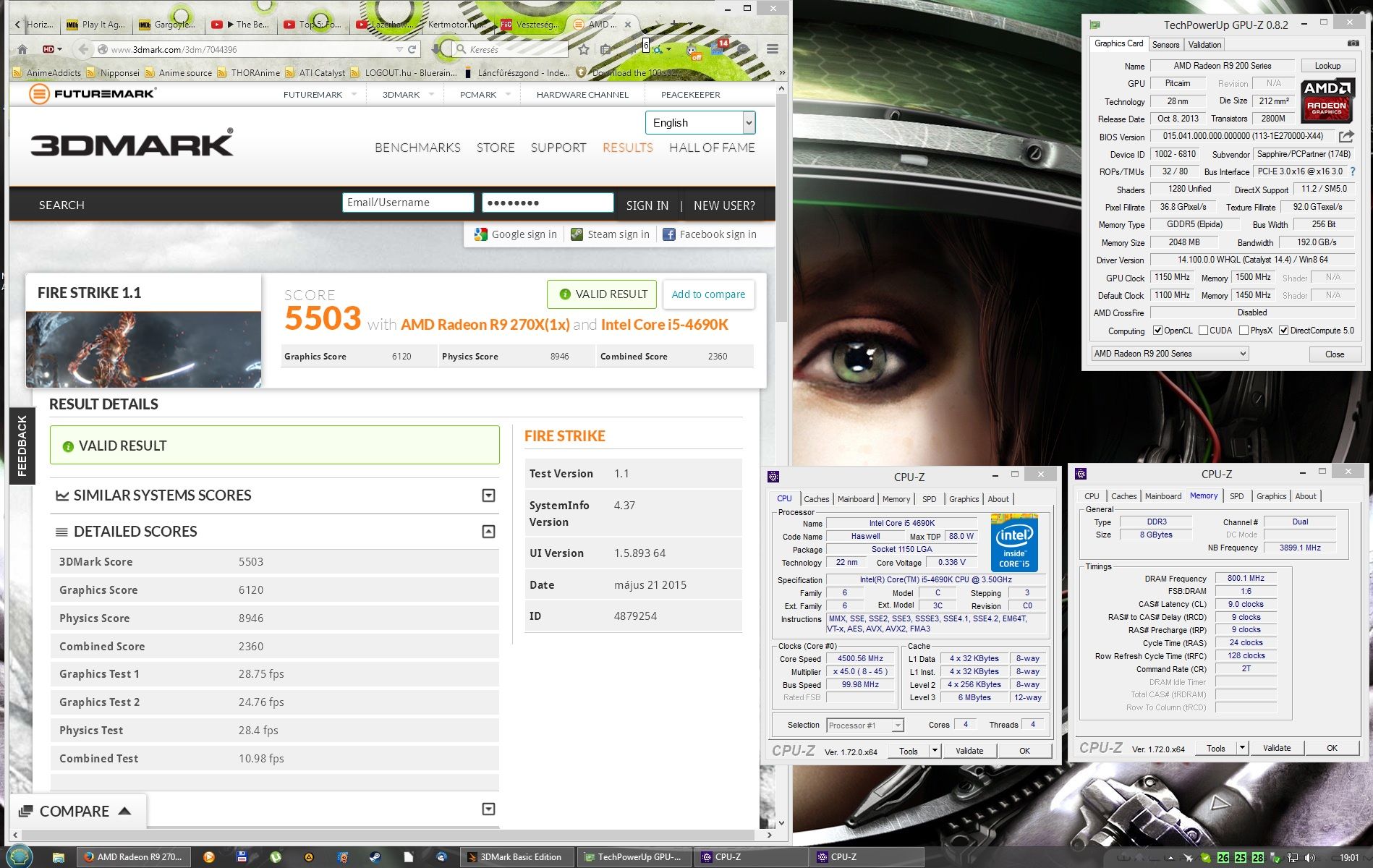Click the GPU-Z BIOS export icon
Screen dimensions: 1373x868
pos(1346,136)
